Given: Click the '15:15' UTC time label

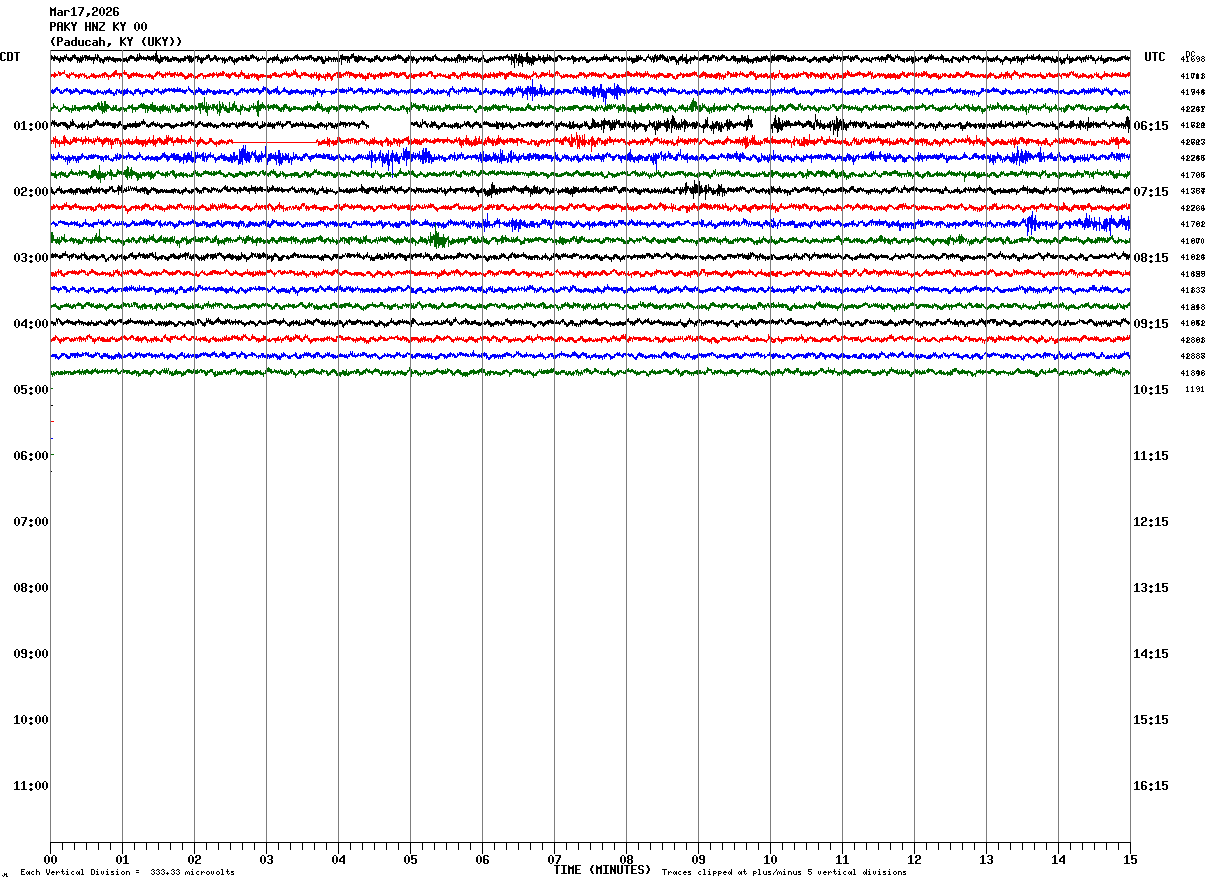Looking at the screenshot, I should [1151, 720].
